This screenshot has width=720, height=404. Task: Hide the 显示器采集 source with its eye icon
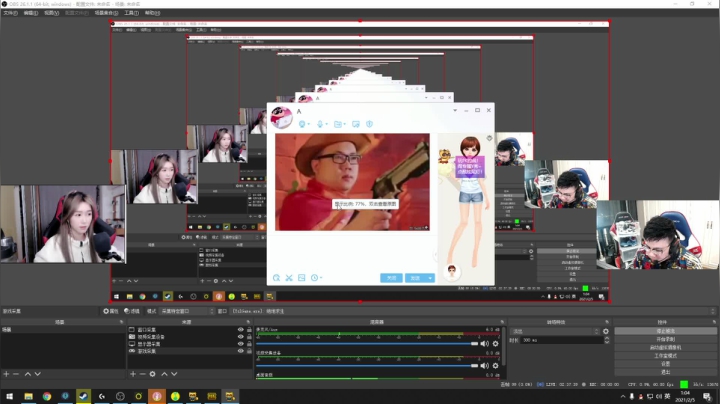point(241,343)
